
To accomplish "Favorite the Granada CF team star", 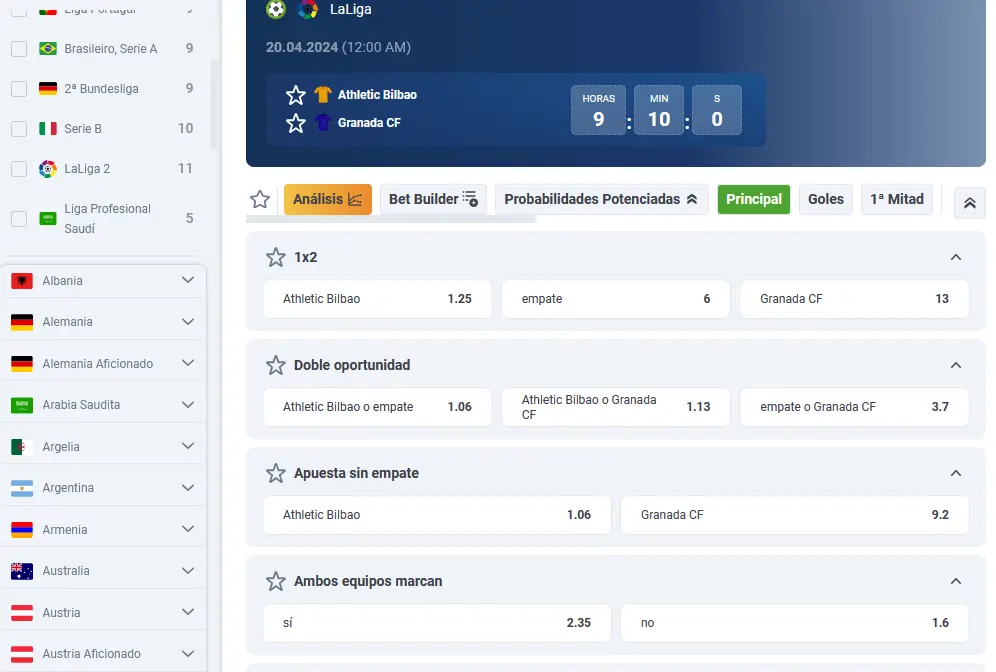I will 296,123.
